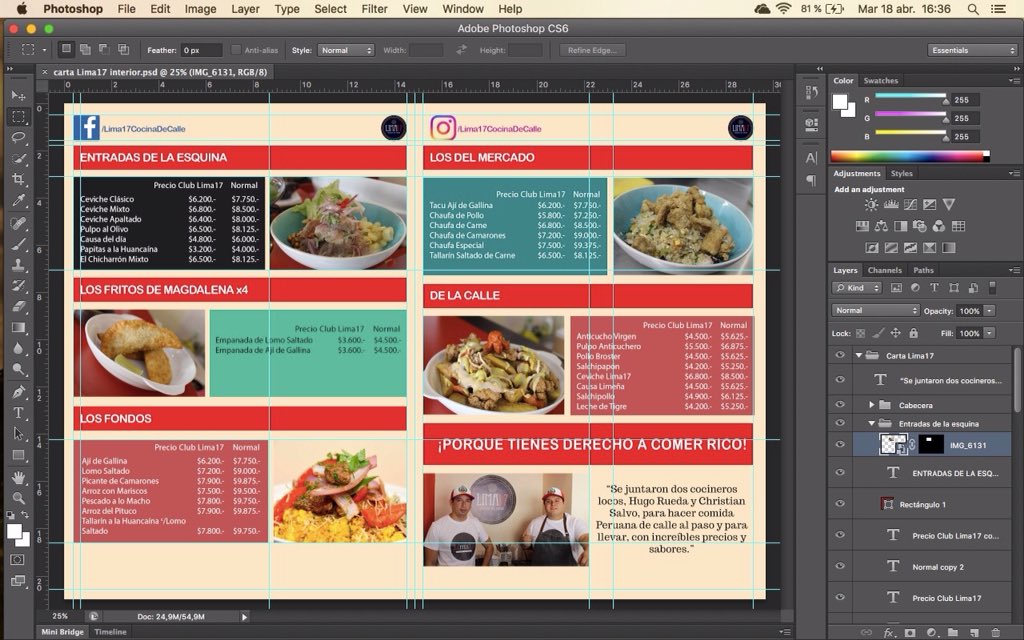
Task: Open the Fill slider dropdown
Action: click(990, 333)
